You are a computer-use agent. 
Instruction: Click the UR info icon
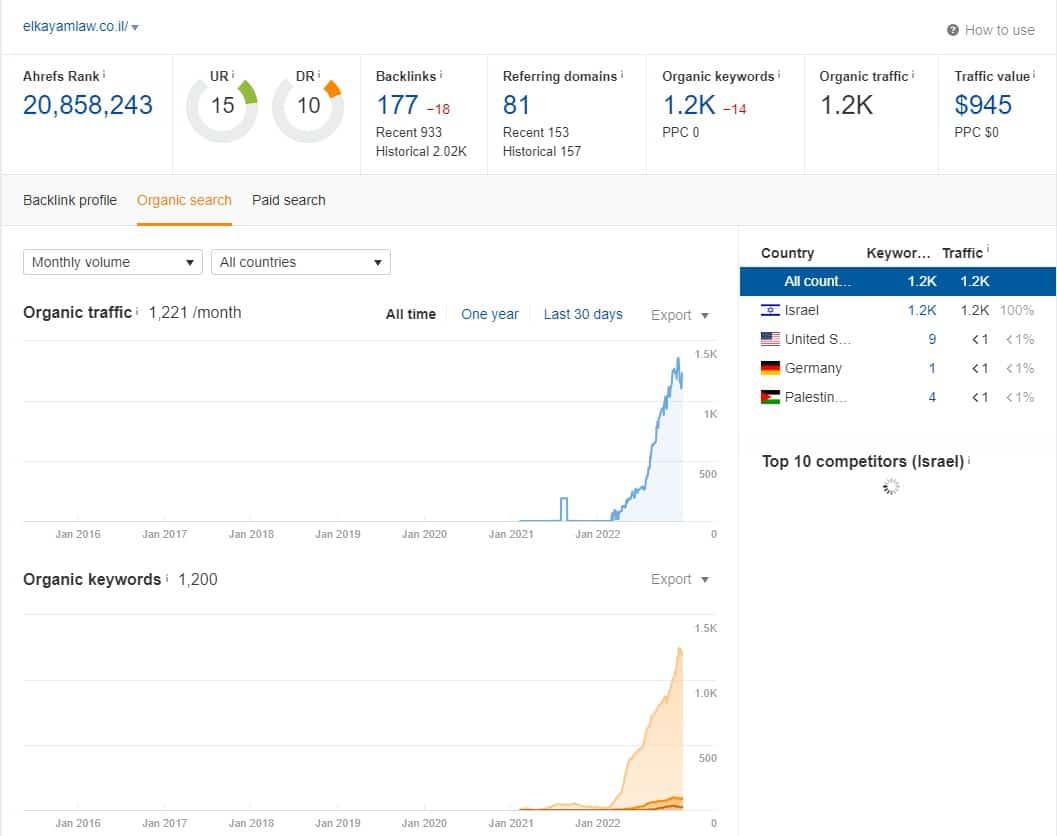[x=233, y=74]
